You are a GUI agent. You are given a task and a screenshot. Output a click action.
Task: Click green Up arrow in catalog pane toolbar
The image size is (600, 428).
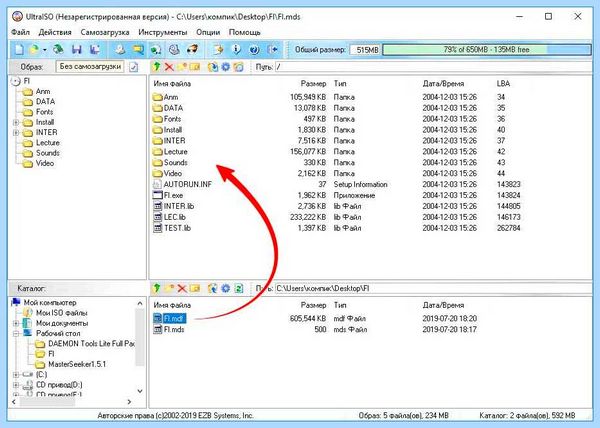click(156, 288)
